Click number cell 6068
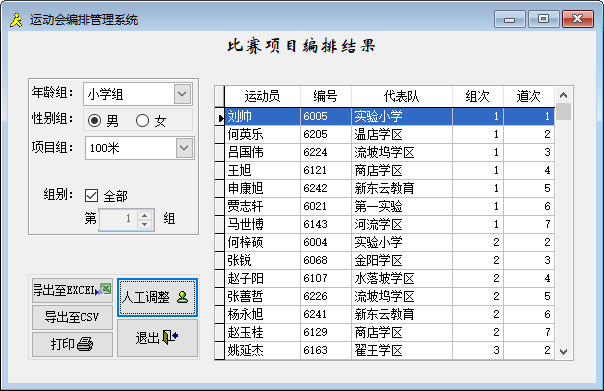 [x=325, y=260]
